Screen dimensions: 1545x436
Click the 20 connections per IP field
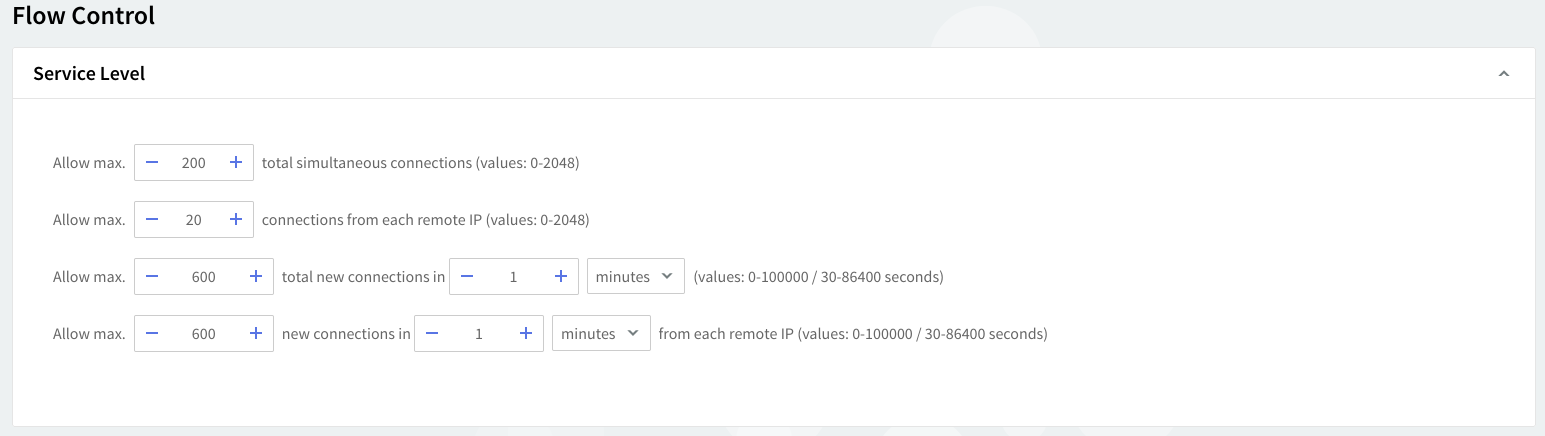tap(194, 219)
